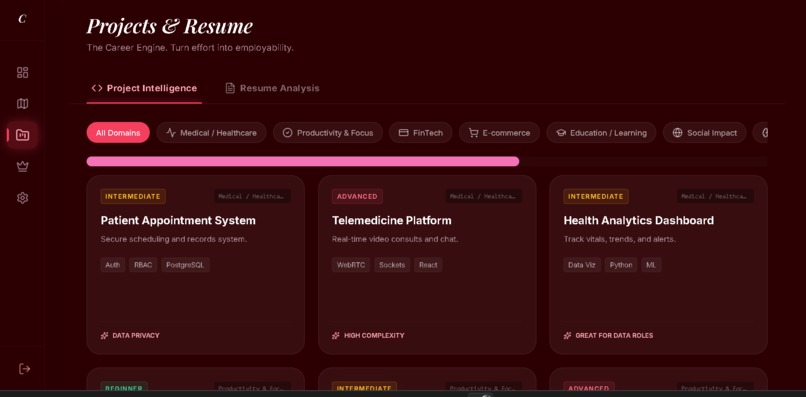Viewport: 806px width, 397px height.
Task: Click INTERMEDIATE badge on Patient Appointment System
Action: tap(133, 196)
